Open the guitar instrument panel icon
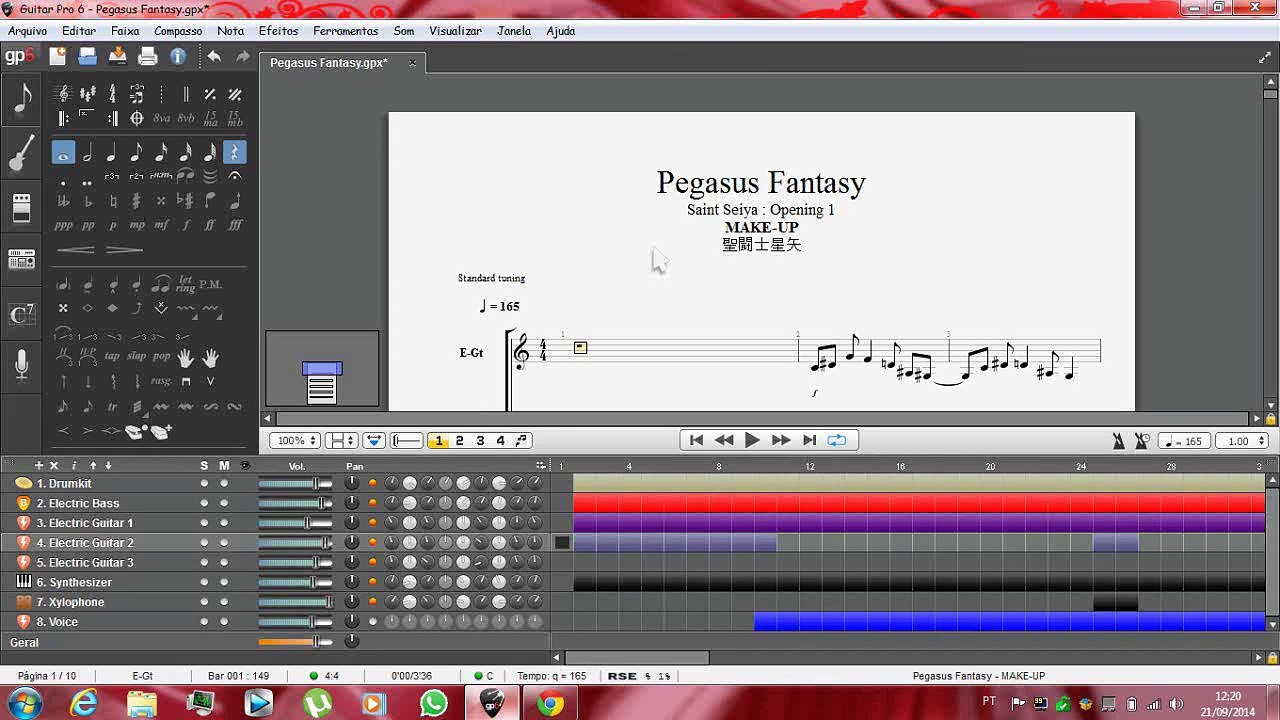 22,153
